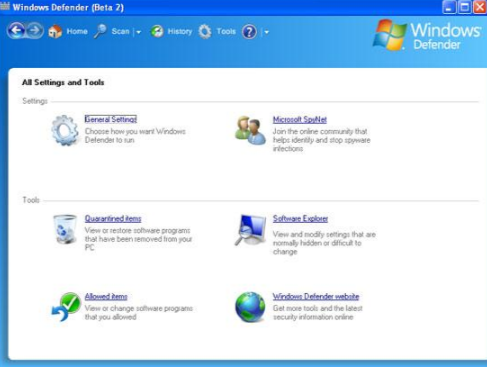The image size is (487, 367).
Task: Click the Scan magnifying glass icon
Action: (100, 32)
